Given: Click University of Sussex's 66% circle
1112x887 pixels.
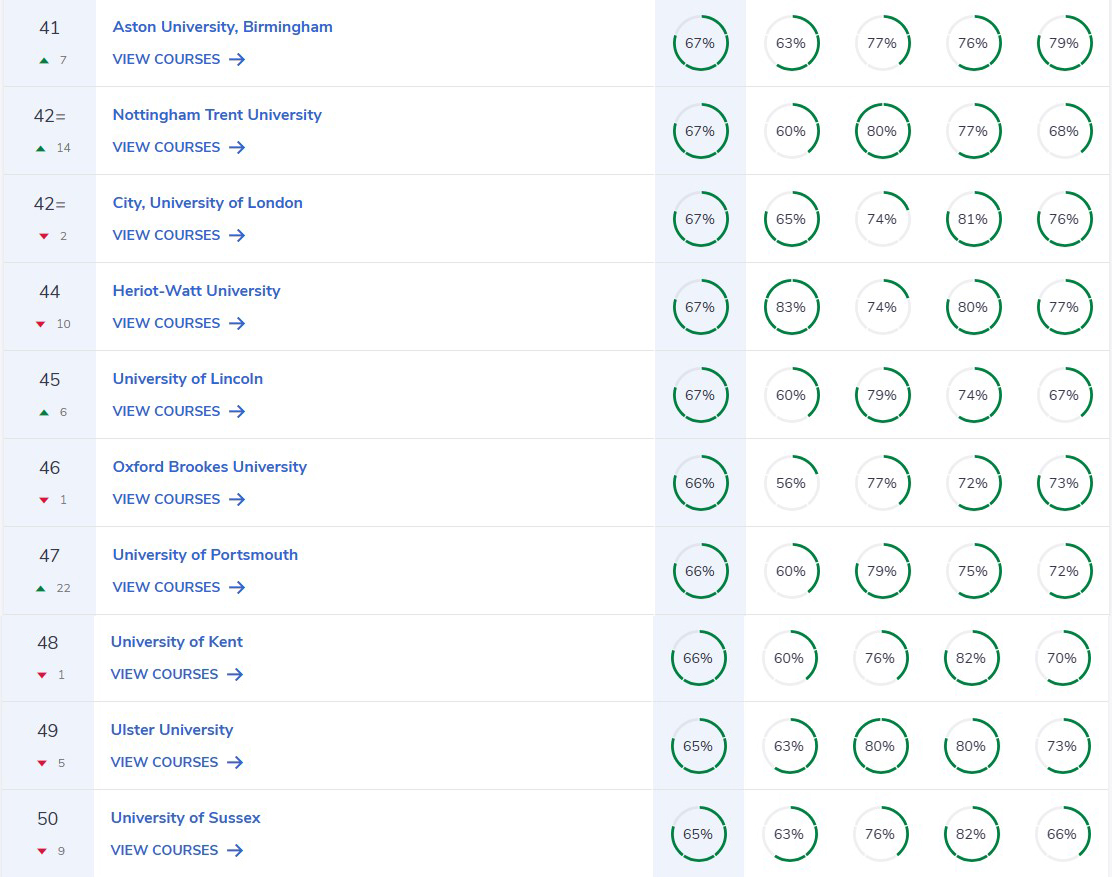Looking at the screenshot, I should click(1062, 834).
